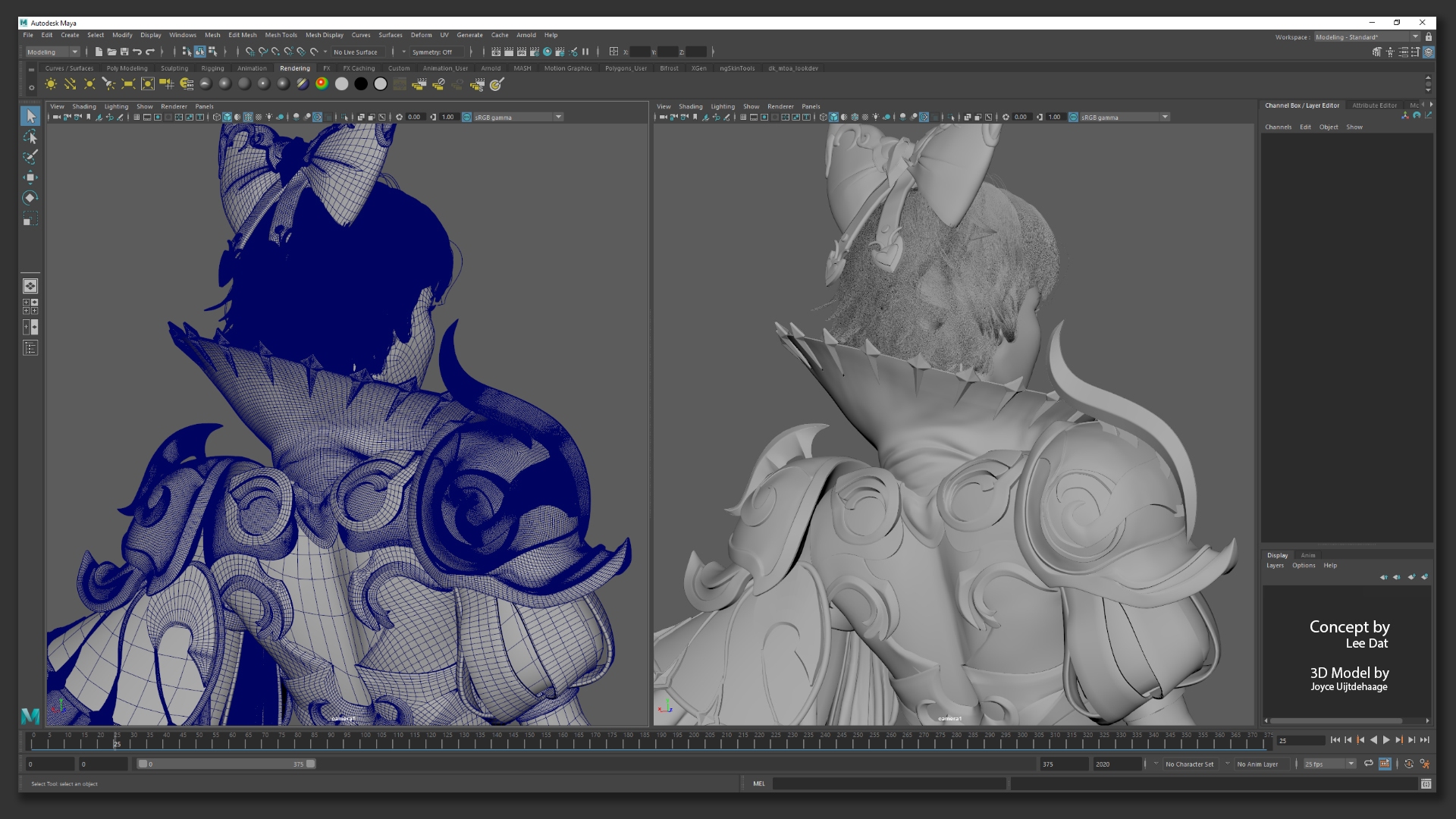The height and width of the screenshot is (819, 1456).
Task: Click the MEL command line input
Action: (889, 784)
